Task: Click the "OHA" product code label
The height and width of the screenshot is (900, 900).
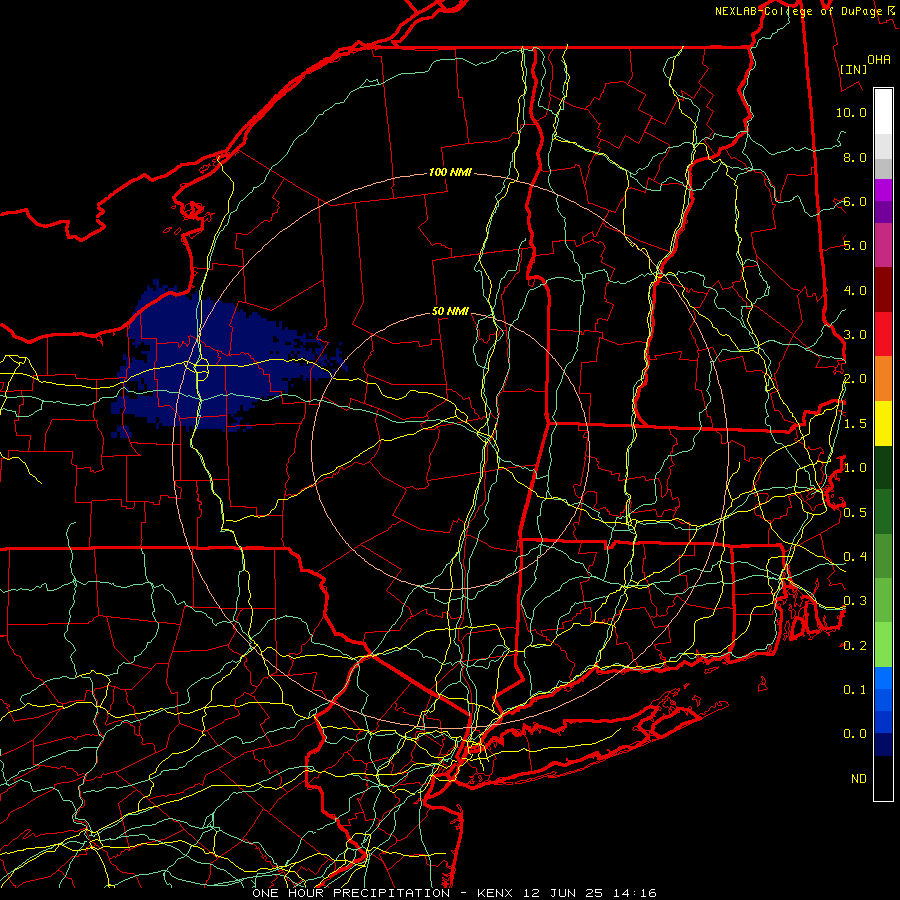Action: (x=879, y=60)
